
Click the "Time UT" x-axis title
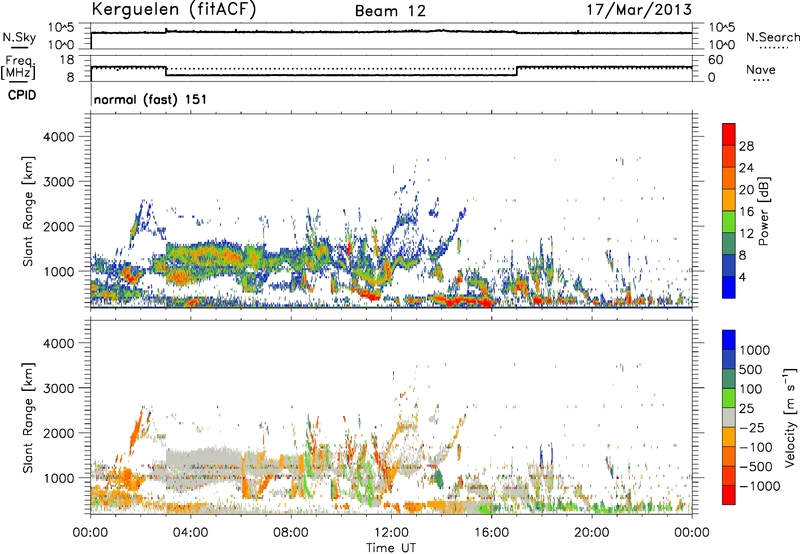coord(391,548)
